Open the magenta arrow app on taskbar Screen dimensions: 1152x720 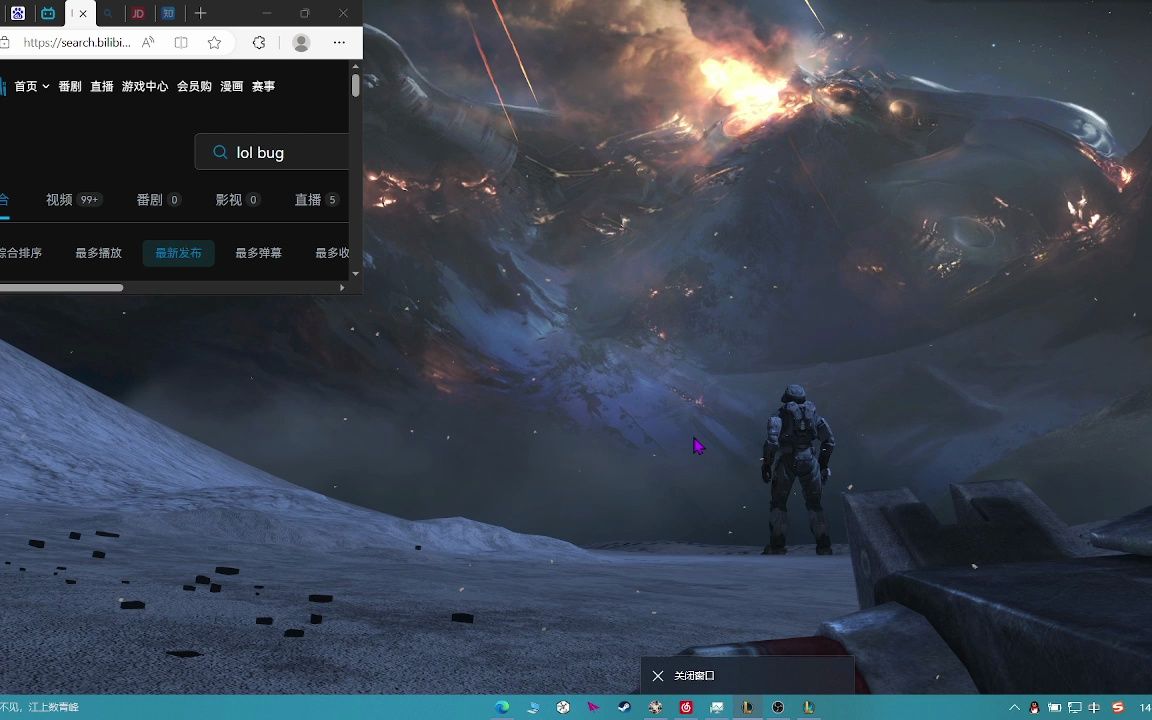tap(594, 707)
